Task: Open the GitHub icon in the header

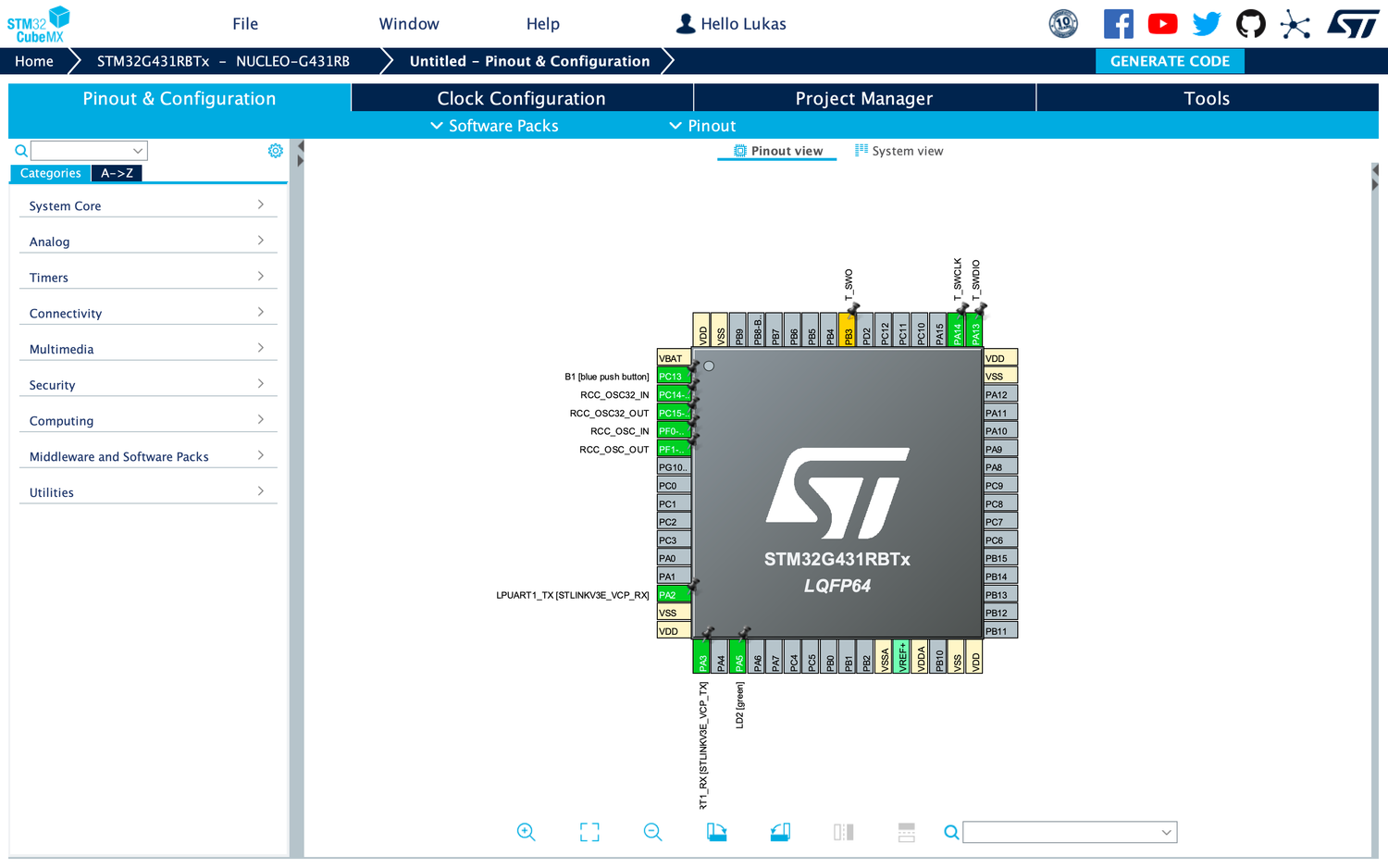Action: 1251,24
